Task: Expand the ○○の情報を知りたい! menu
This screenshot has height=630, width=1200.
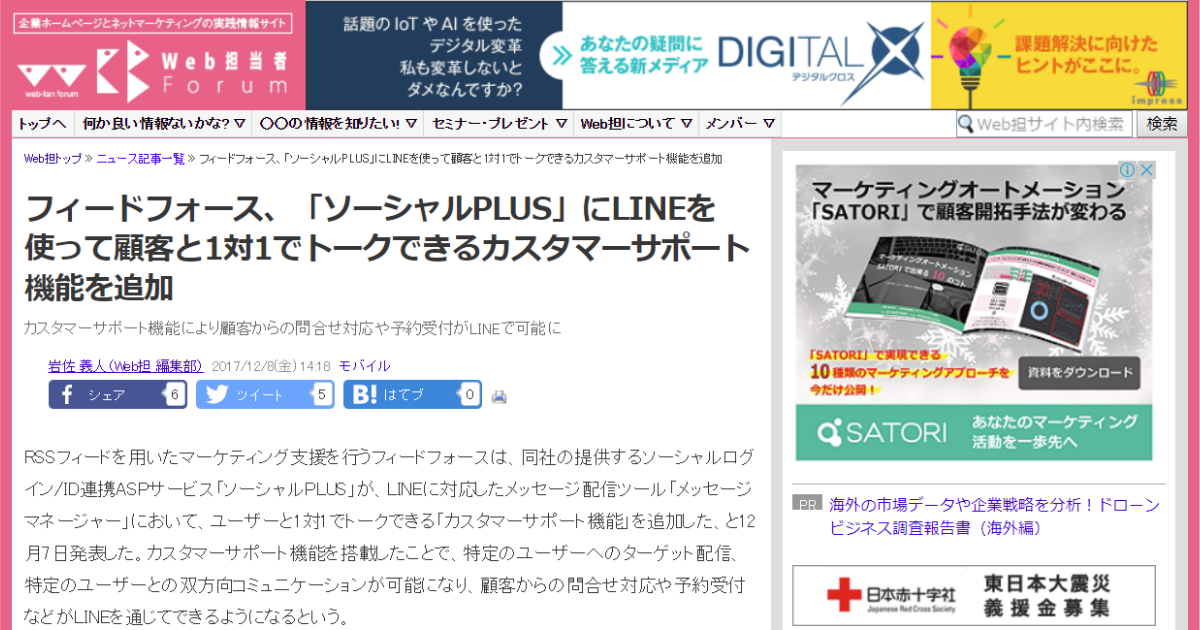Action: click(x=337, y=124)
